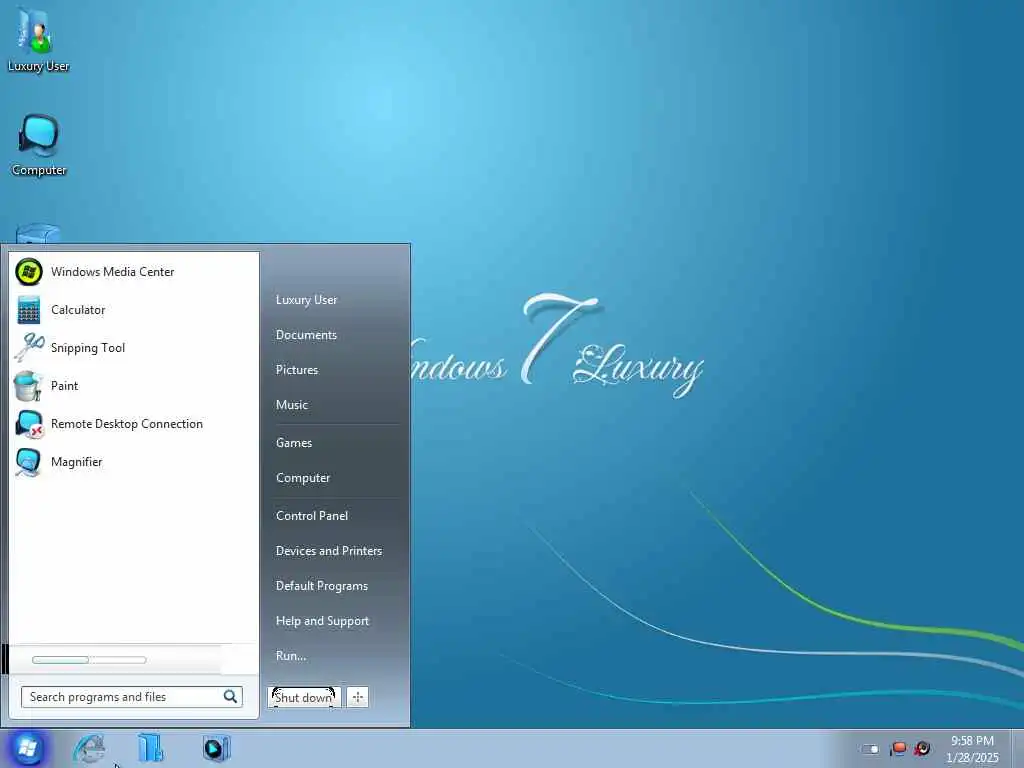This screenshot has width=1024, height=768.
Task: Open Music from Start menu
Action: click(291, 405)
